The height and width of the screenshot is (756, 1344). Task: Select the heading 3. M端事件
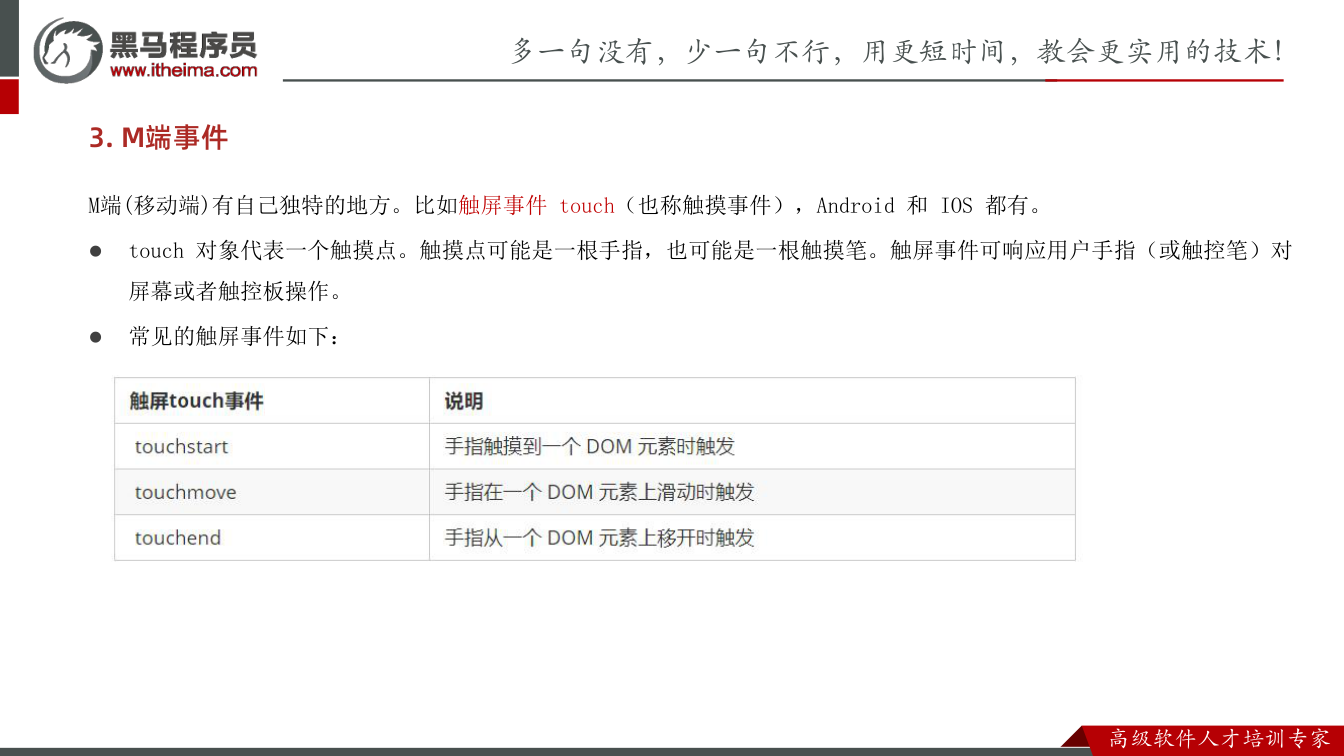pos(159,137)
